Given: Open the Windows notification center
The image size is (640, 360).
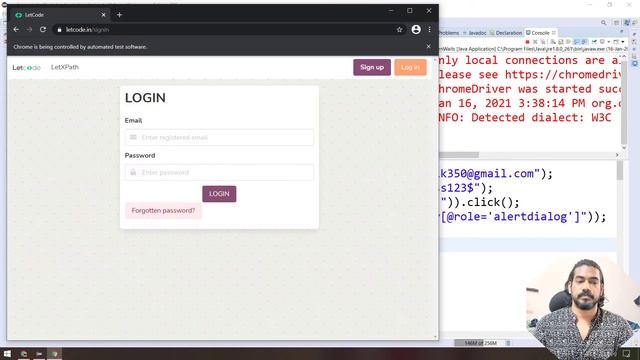Looking at the screenshot, I should 626,353.
